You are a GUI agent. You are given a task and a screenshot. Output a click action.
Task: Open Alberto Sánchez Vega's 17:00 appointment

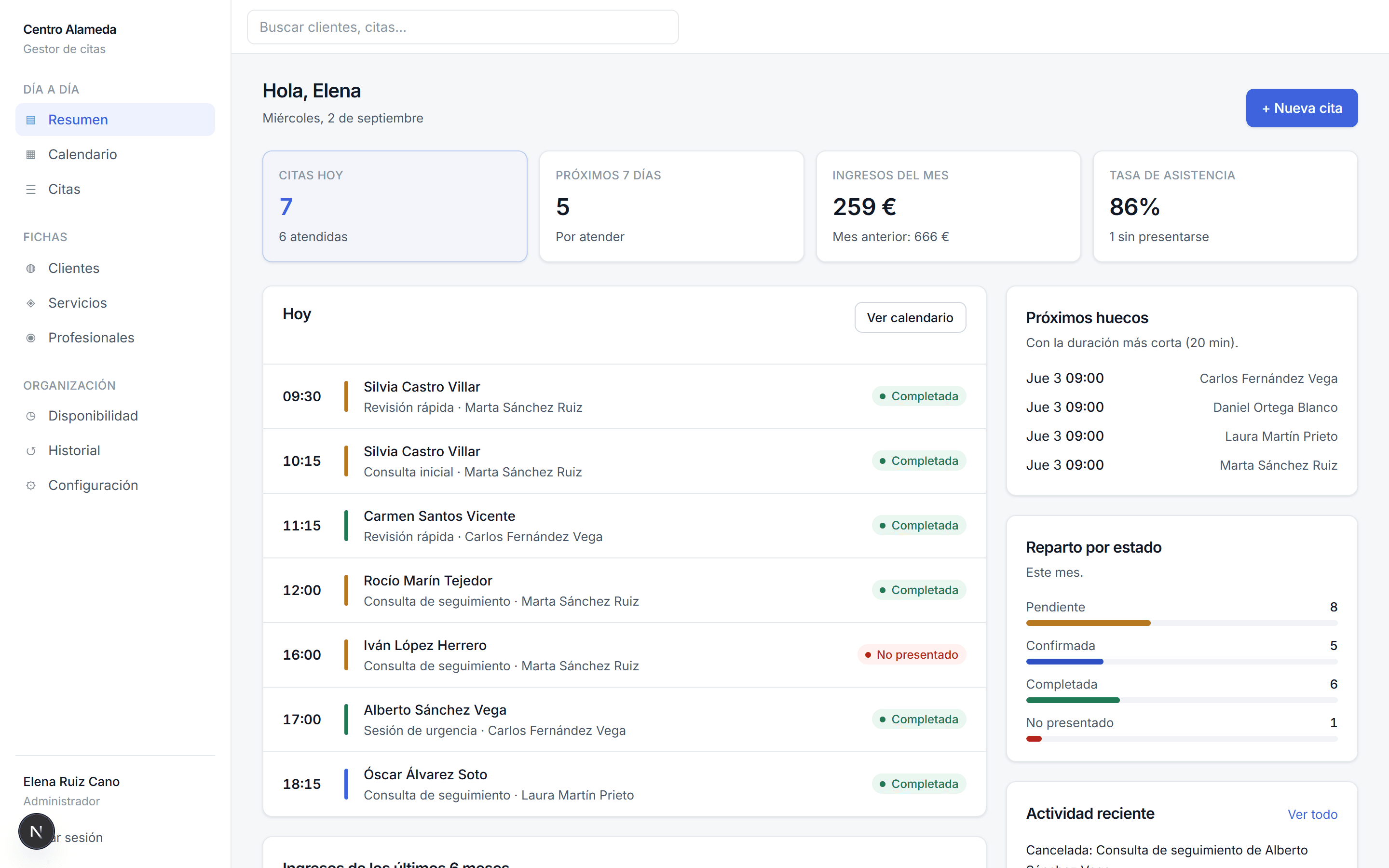click(624, 720)
